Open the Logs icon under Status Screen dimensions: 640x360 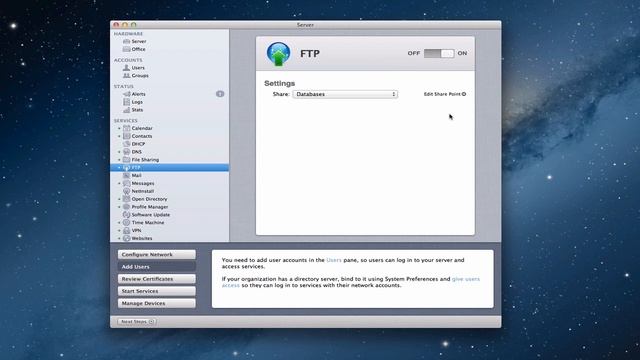127,102
